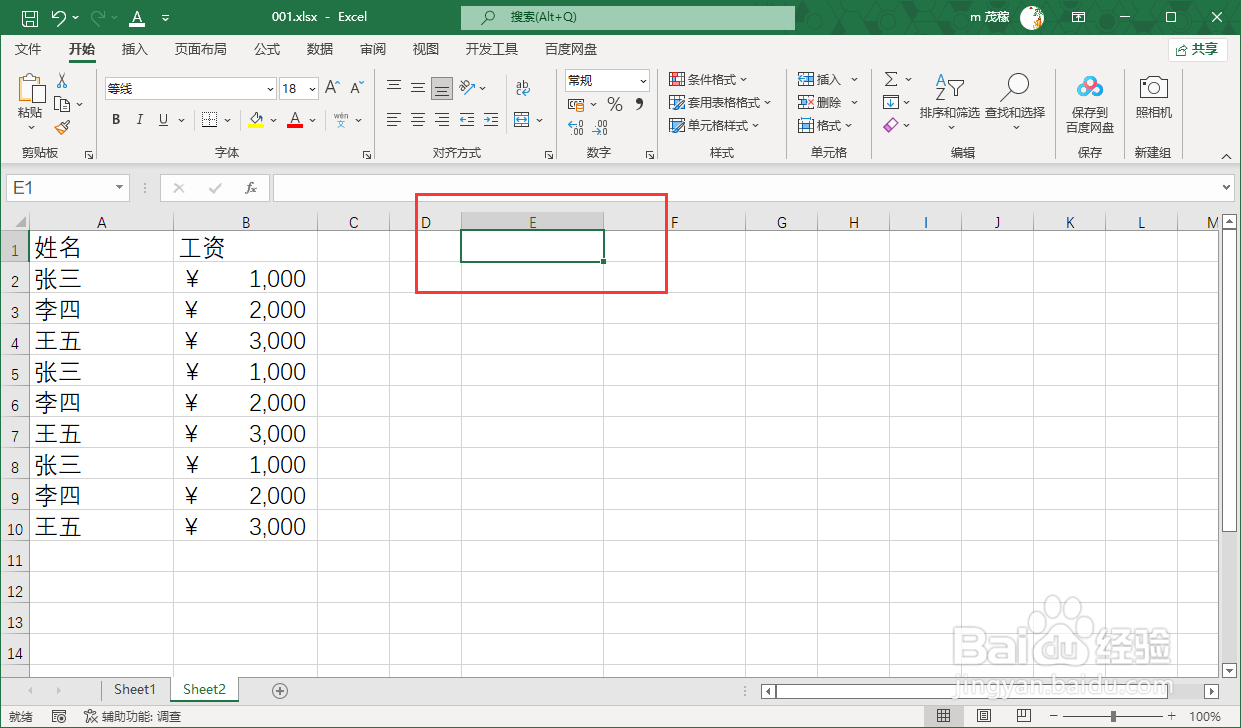1241x728 pixels.
Task: Click the Decrease Indent icon
Action: 467,120
